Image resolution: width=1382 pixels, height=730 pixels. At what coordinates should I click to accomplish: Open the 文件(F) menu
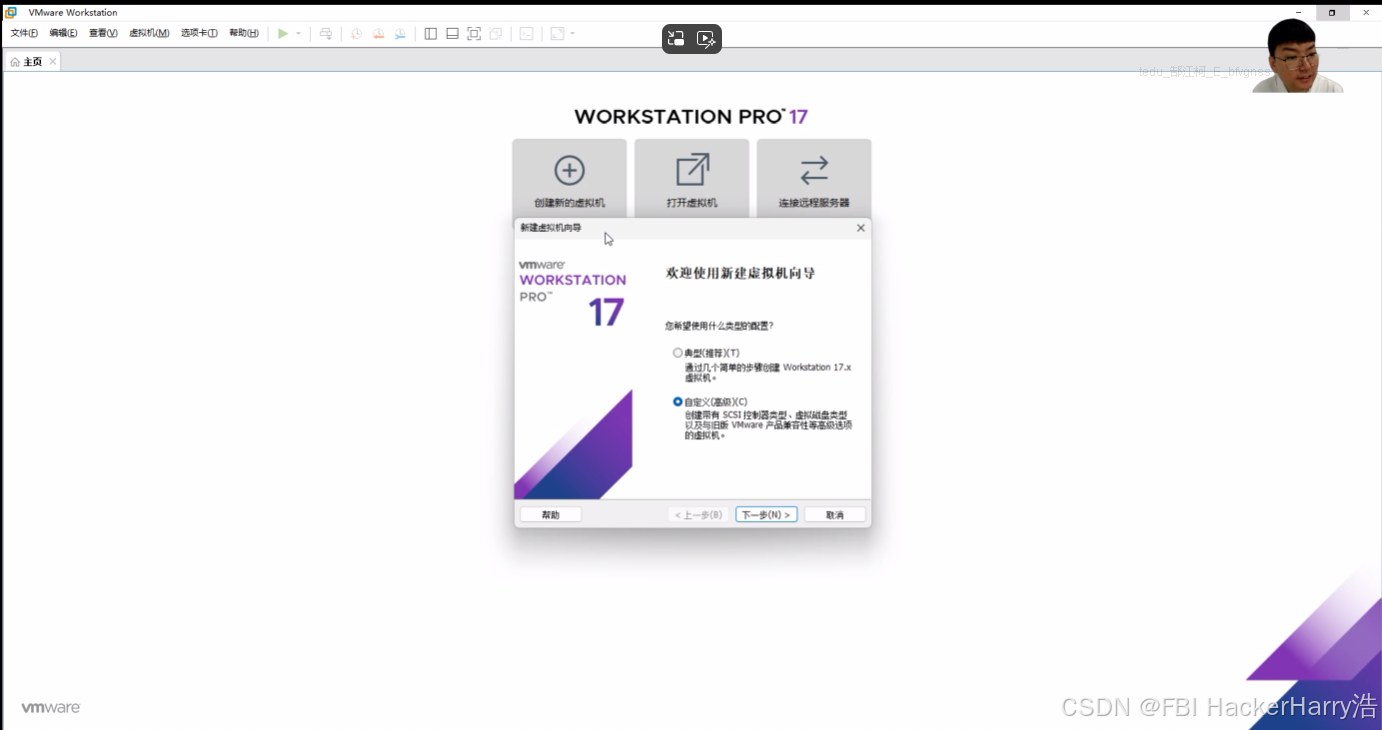(x=24, y=33)
